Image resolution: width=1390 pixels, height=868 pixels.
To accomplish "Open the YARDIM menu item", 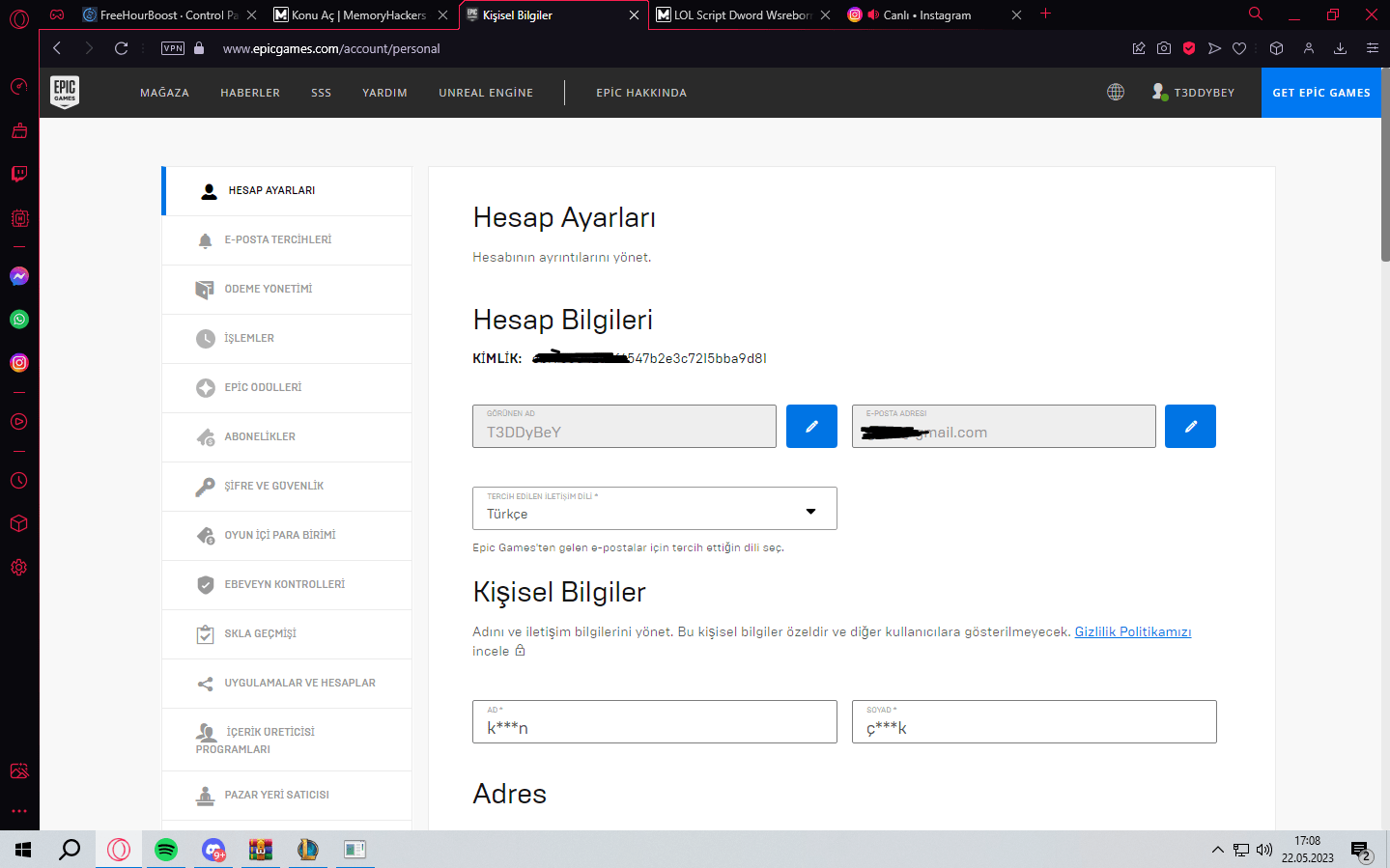I will 384,93.
